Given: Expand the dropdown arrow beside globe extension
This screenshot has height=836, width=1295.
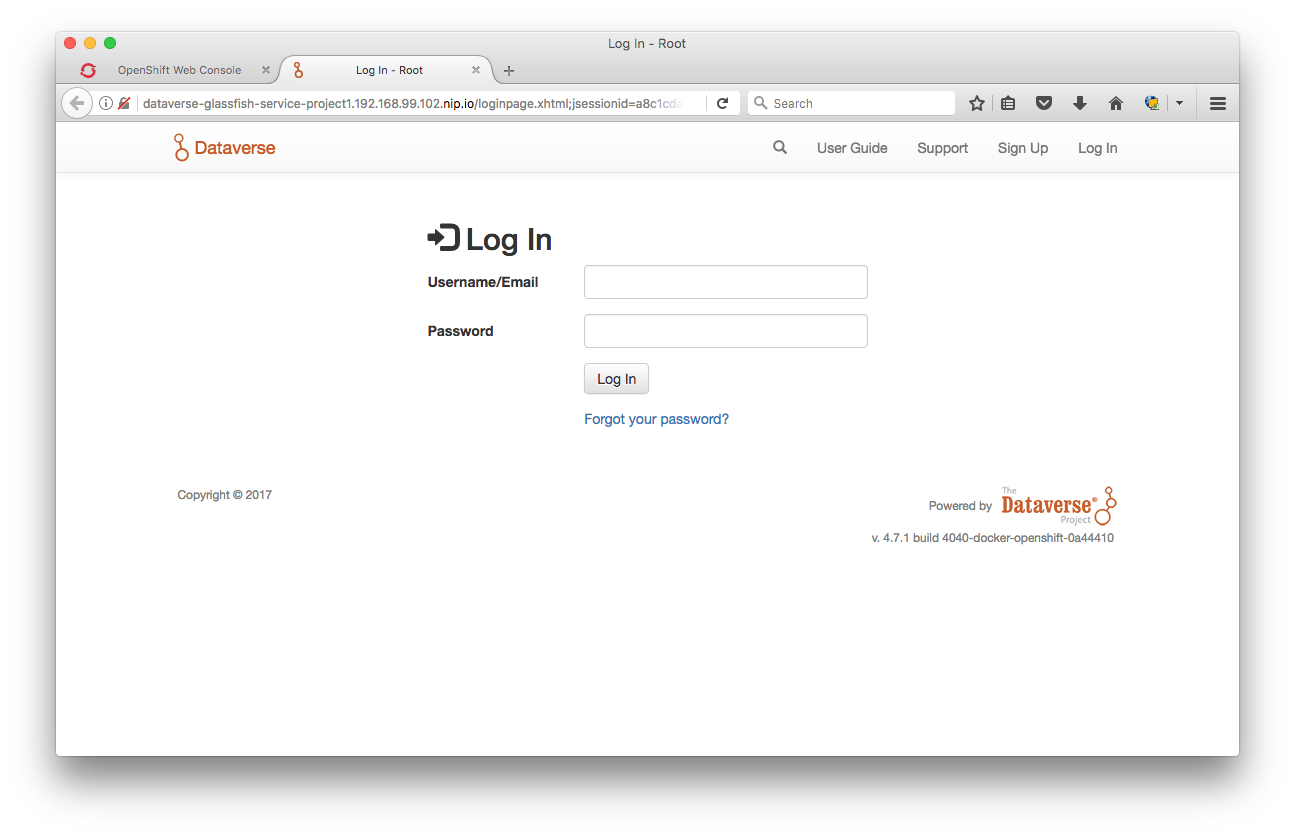Looking at the screenshot, I should pyautogui.click(x=1179, y=103).
